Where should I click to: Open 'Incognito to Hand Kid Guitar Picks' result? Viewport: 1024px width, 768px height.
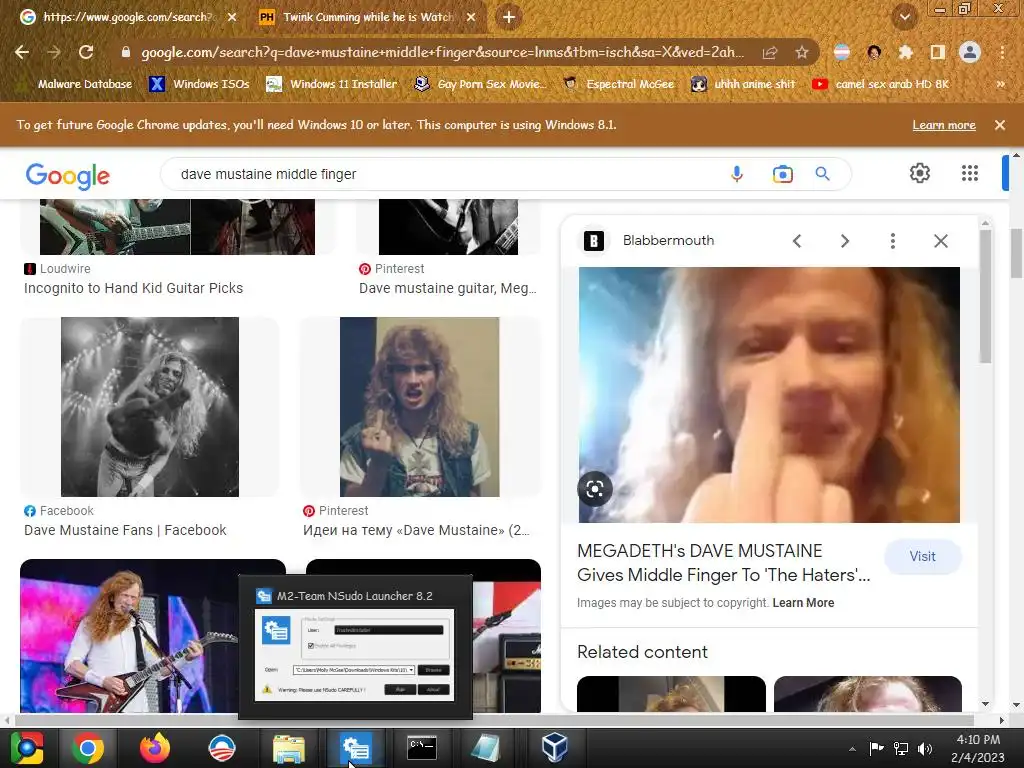[133, 288]
